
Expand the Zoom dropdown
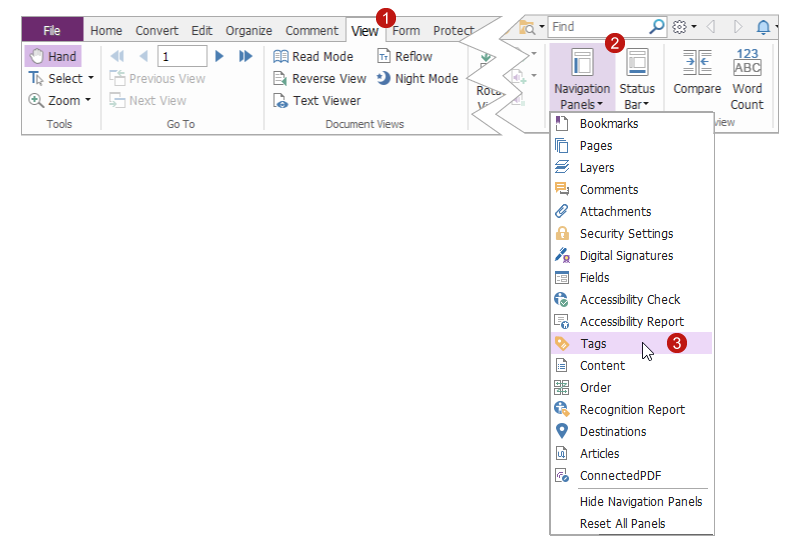pos(87,101)
